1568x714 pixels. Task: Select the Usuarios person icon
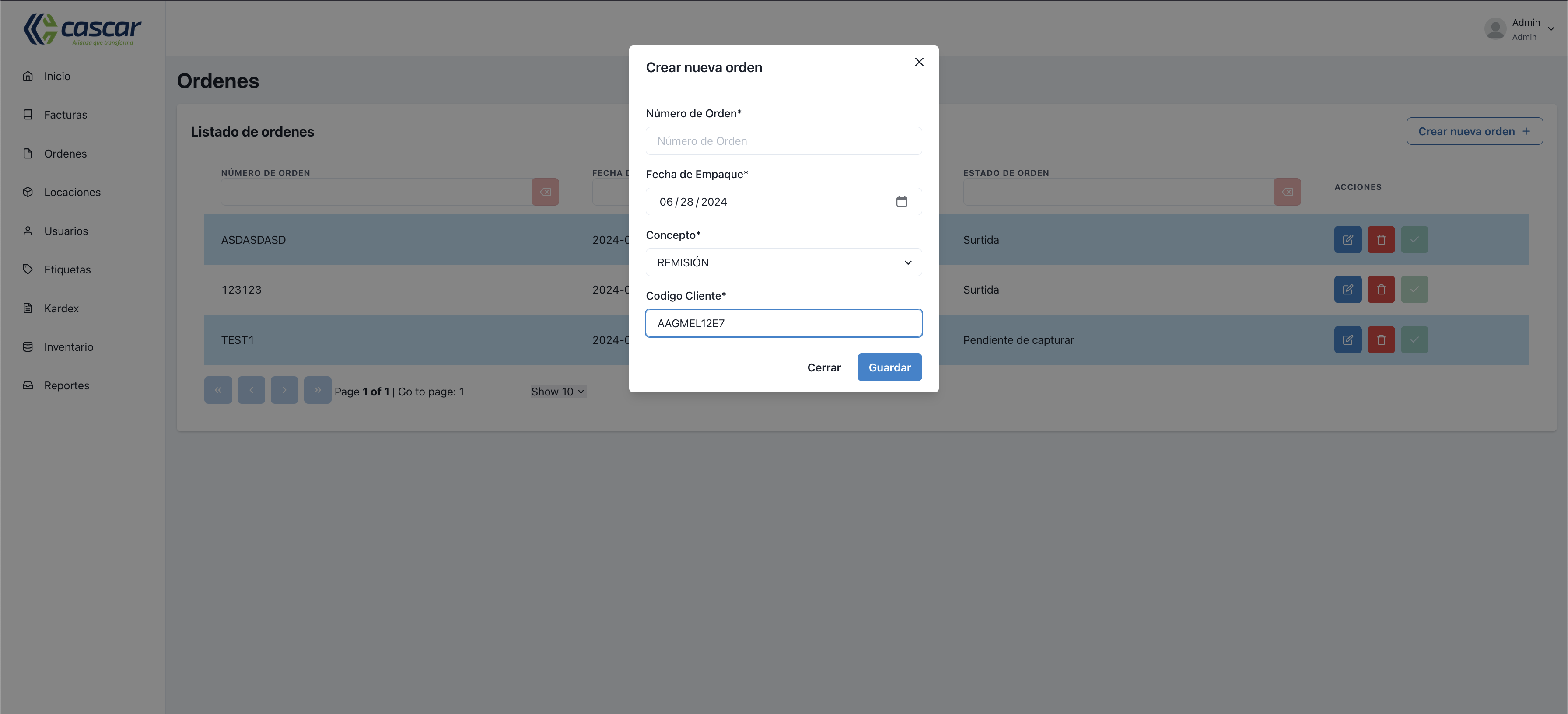[28, 231]
